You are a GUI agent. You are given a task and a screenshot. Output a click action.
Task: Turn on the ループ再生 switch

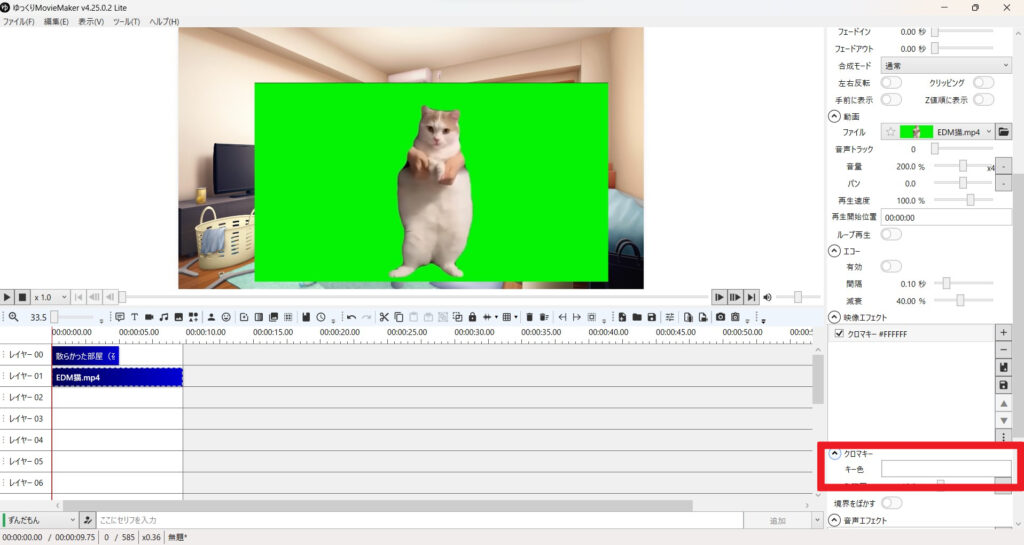[891, 234]
